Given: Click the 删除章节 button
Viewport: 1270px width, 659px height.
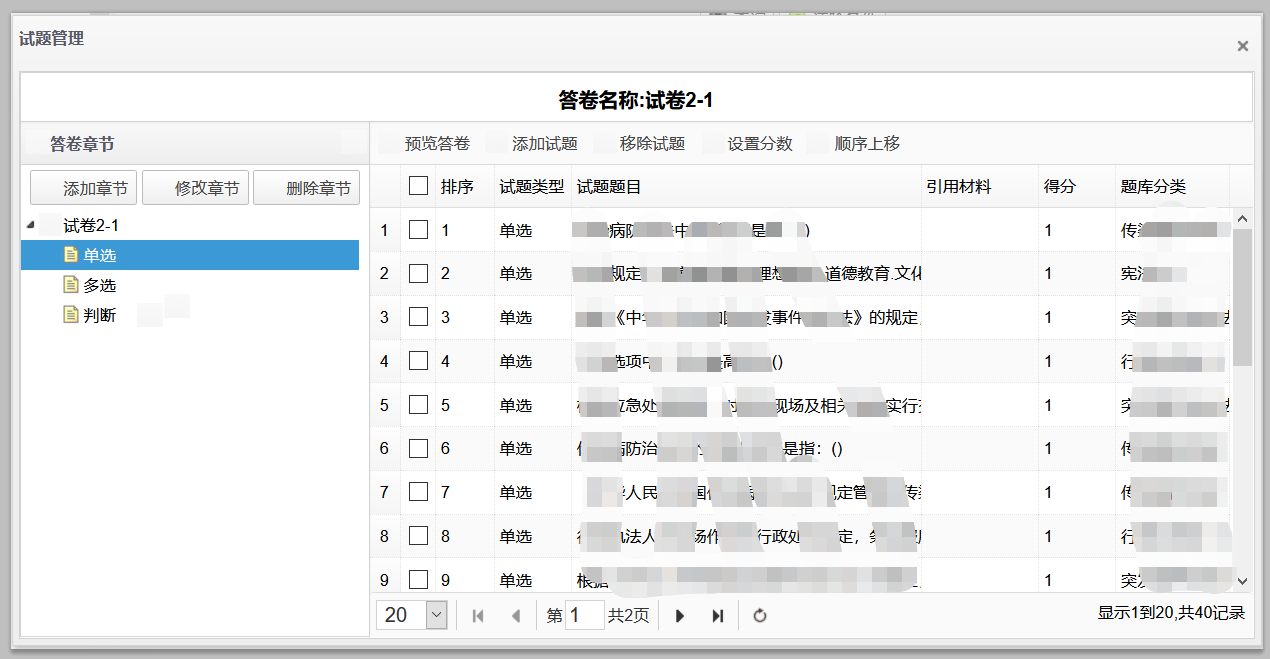Looking at the screenshot, I should pos(306,187).
